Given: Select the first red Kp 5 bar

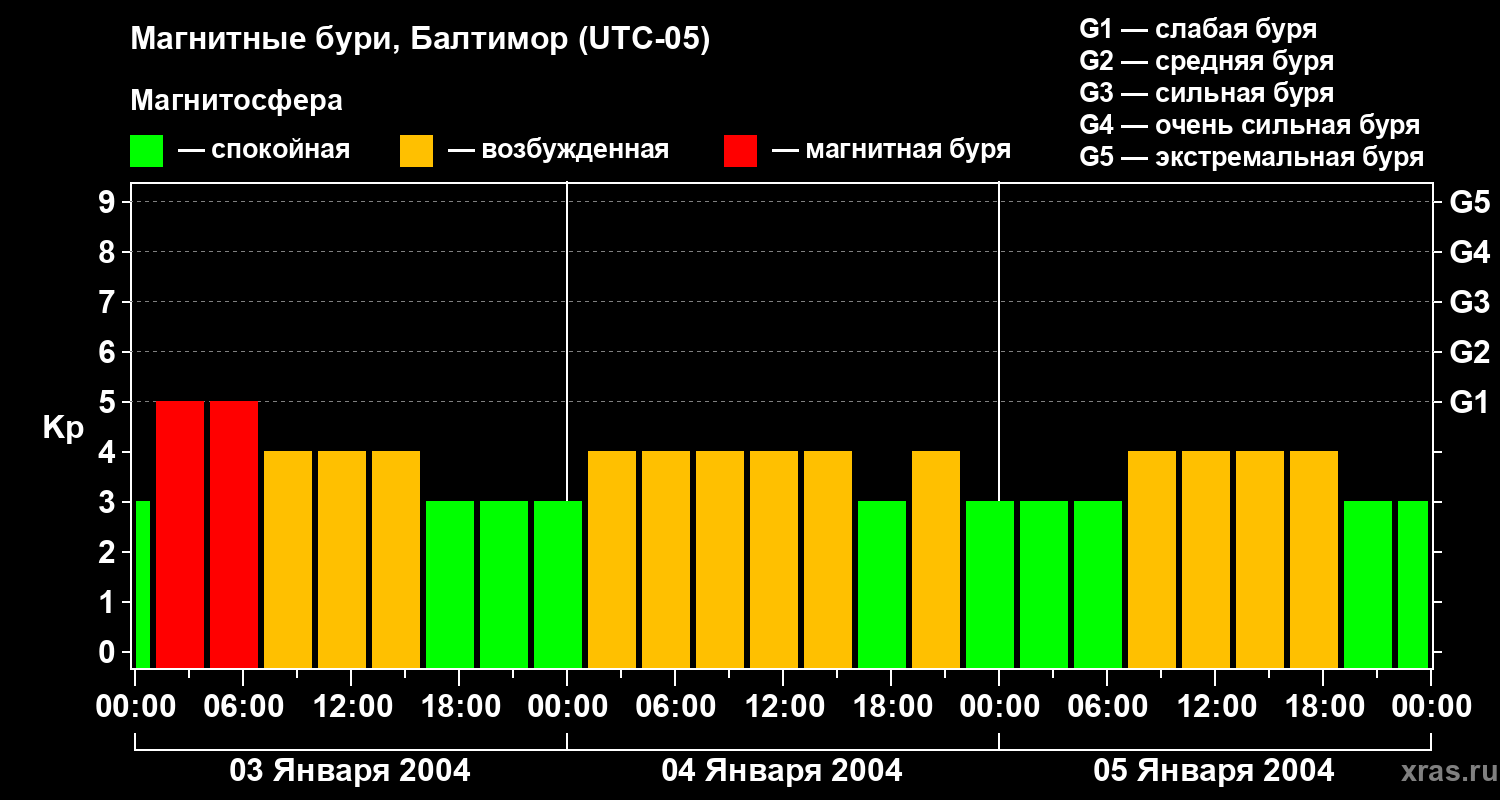Looking at the screenshot, I should tap(180, 534).
